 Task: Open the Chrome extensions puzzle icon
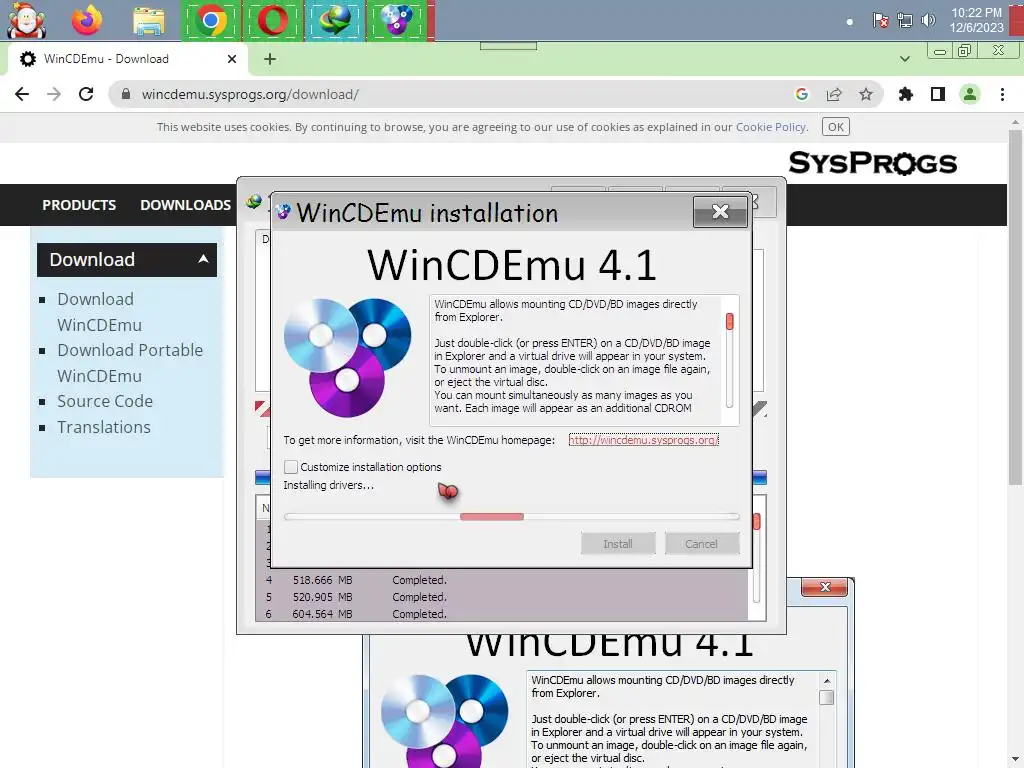coord(906,94)
